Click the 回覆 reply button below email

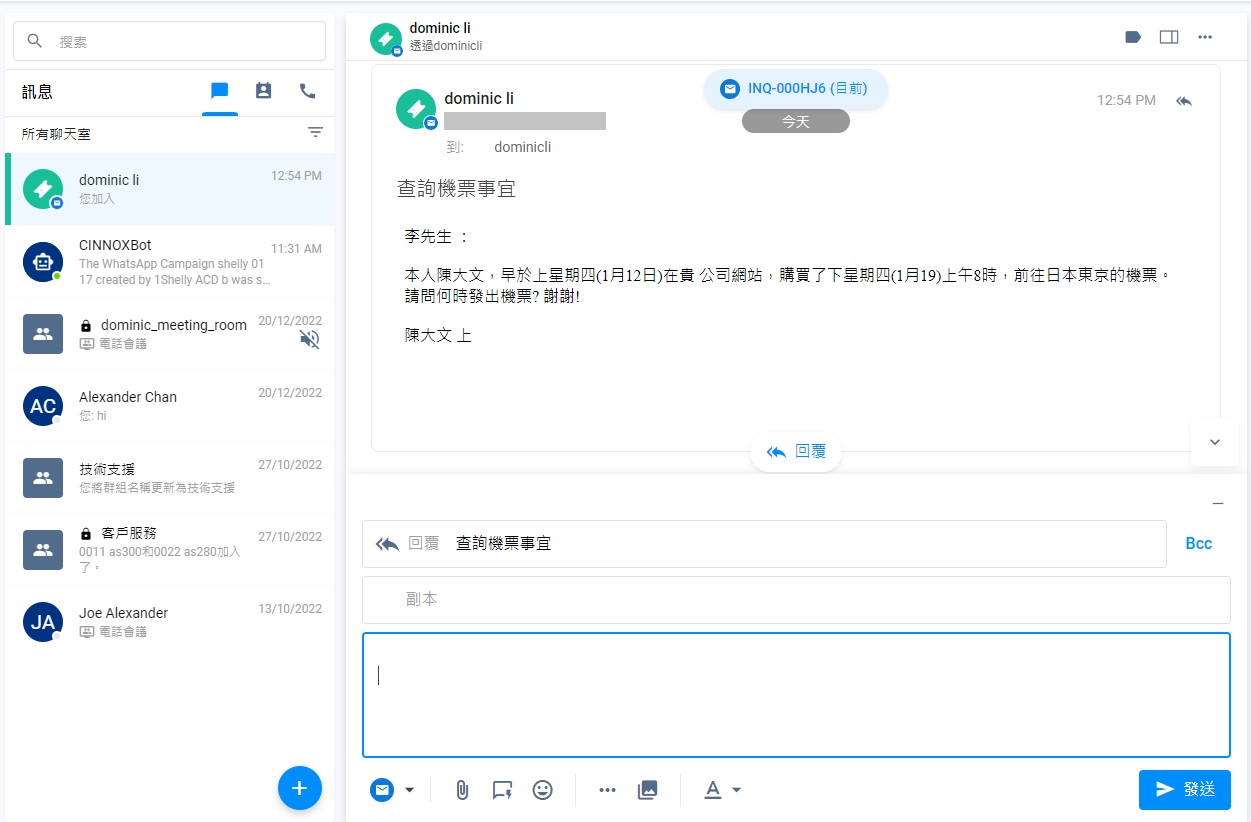796,452
